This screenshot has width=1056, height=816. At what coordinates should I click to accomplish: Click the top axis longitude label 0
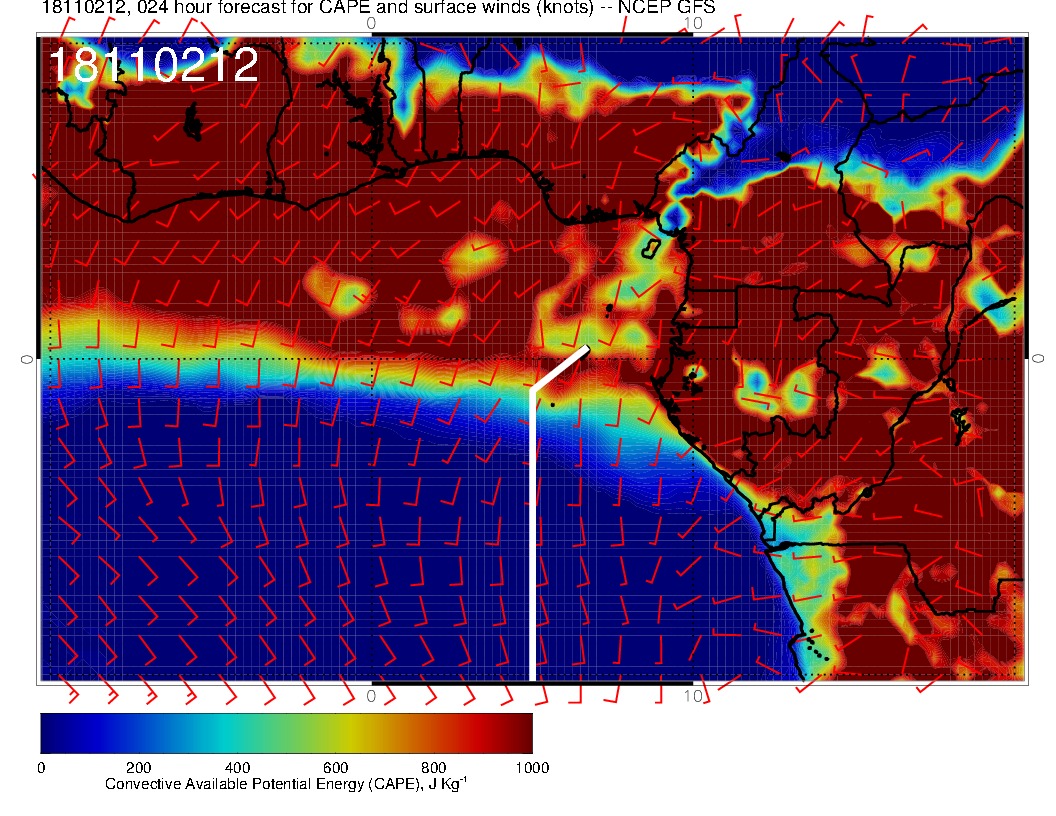click(371, 23)
